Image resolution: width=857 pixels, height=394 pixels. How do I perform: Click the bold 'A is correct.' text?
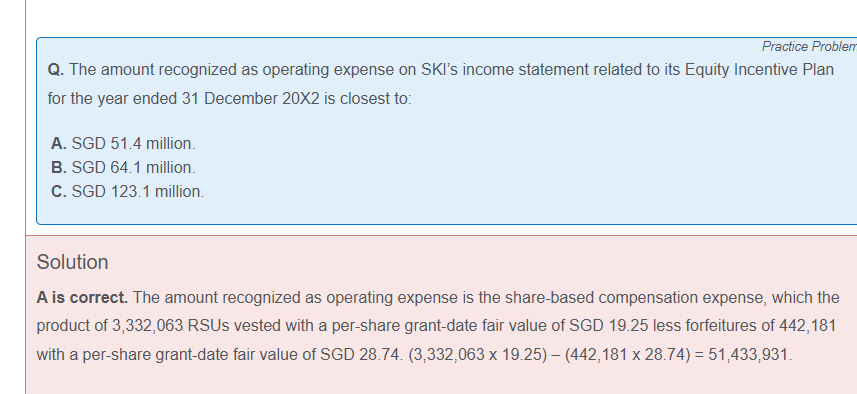pos(82,298)
